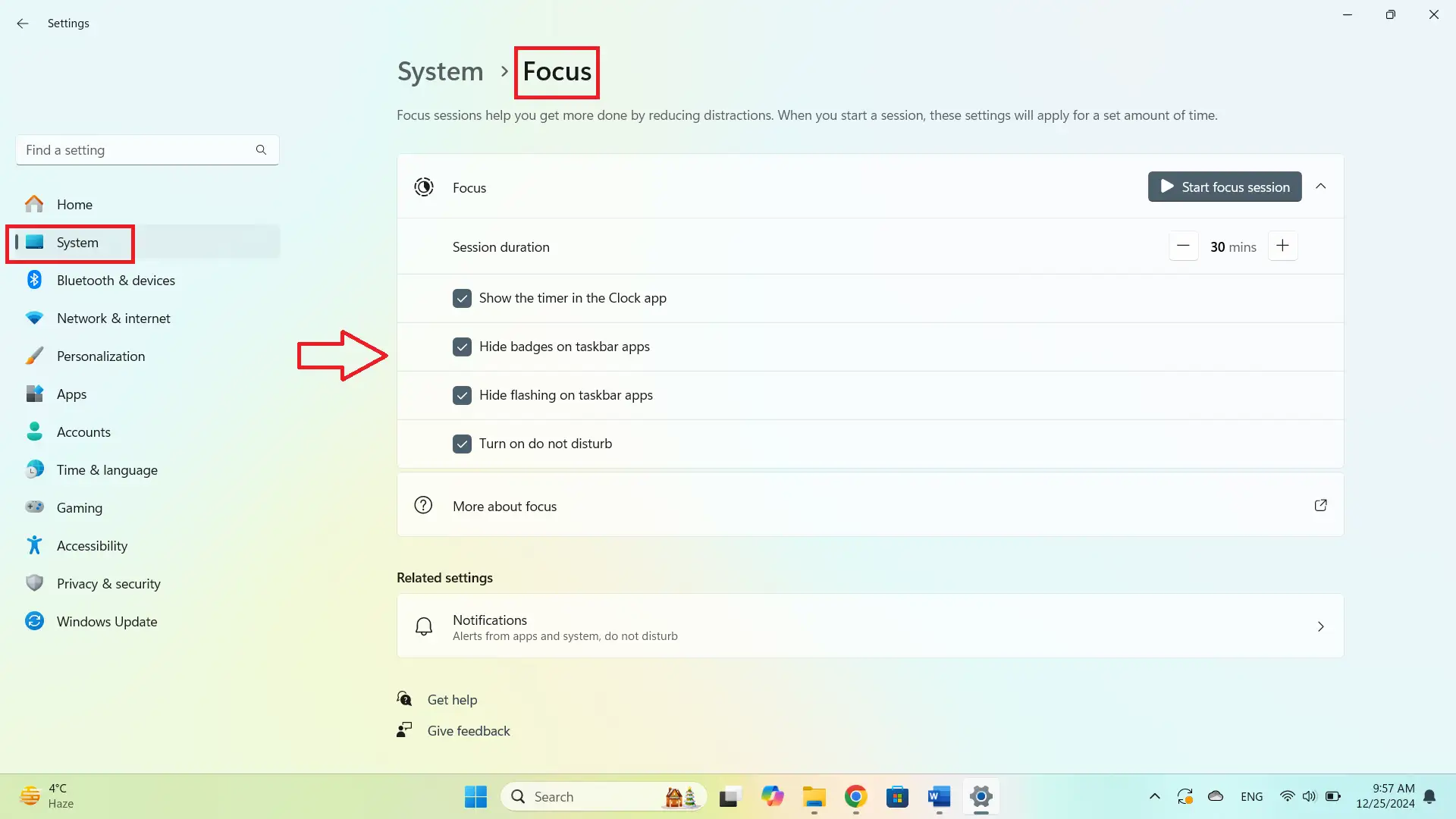
Task: Click the Get help link
Action: [452, 700]
